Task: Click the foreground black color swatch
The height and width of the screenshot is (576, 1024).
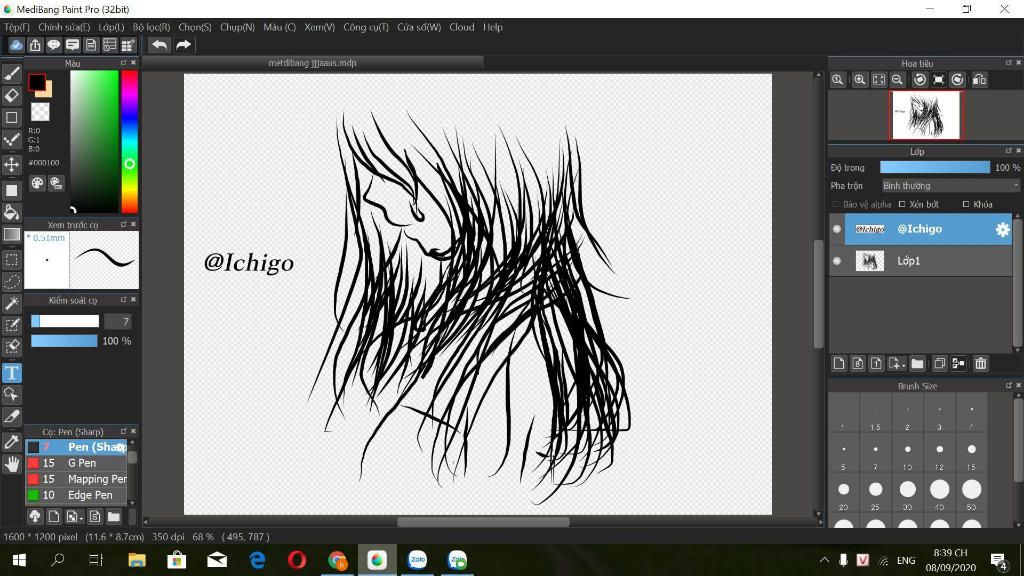Action: click(37, 82)
